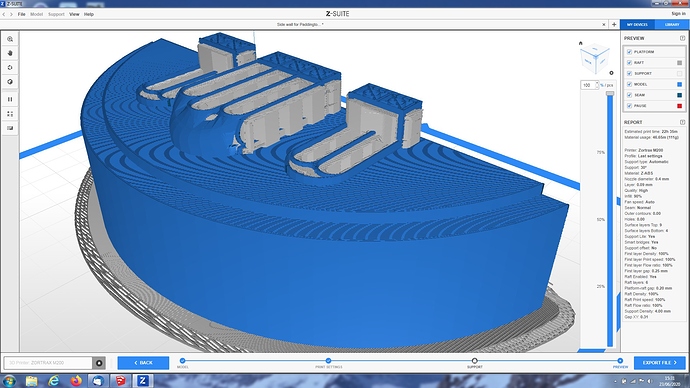Click the home view icon above cube
This screenshot has height=388, width=690.
[x=580, y=43]
